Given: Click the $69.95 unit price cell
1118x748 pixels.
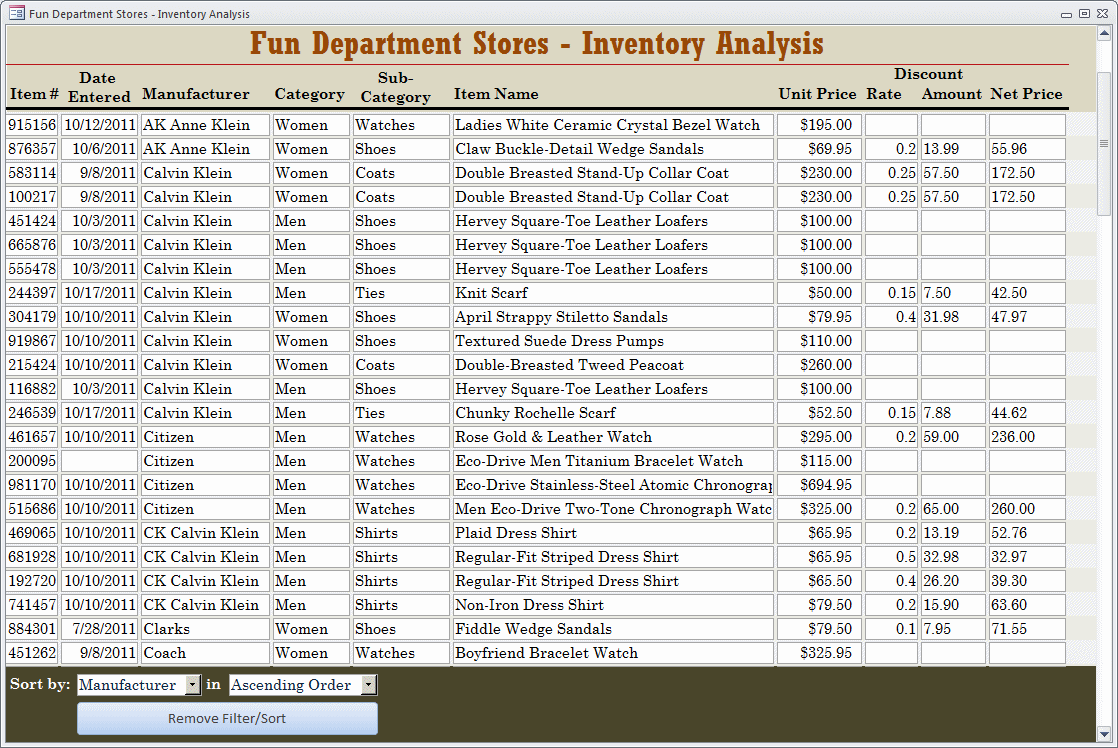Looking at the screenshot, I should 819,149.
